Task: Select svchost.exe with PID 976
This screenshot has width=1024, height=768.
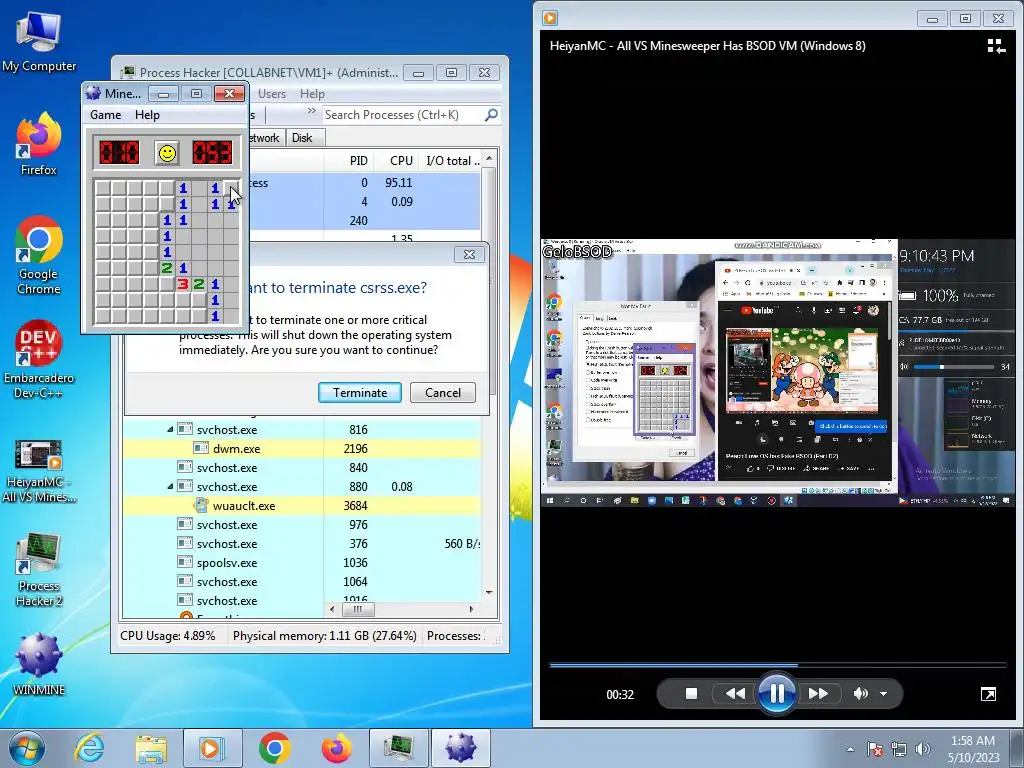Action: pyautogui.click(x=302, y=524)
